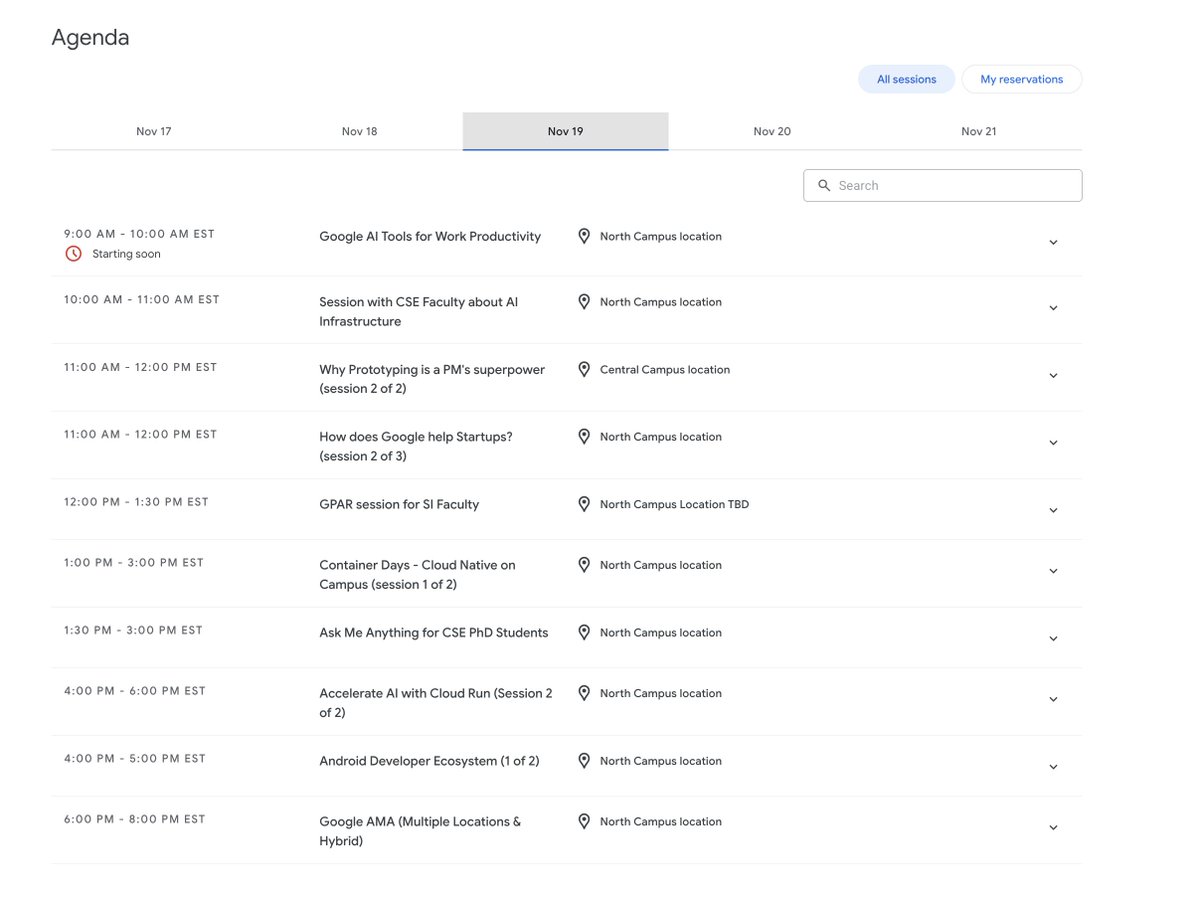This screenshot has width=1199, height=902.
Task: Click the 6:00 PM - 8:00 PM EST time
Action: coord(135,819)
